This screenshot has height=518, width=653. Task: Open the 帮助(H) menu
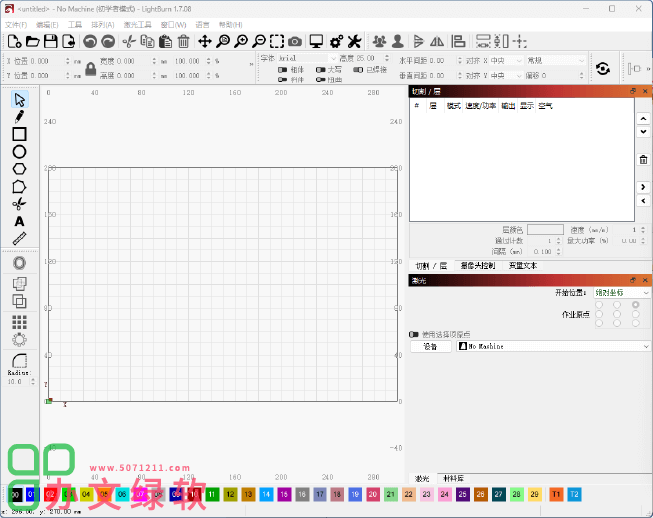[230, 25]
